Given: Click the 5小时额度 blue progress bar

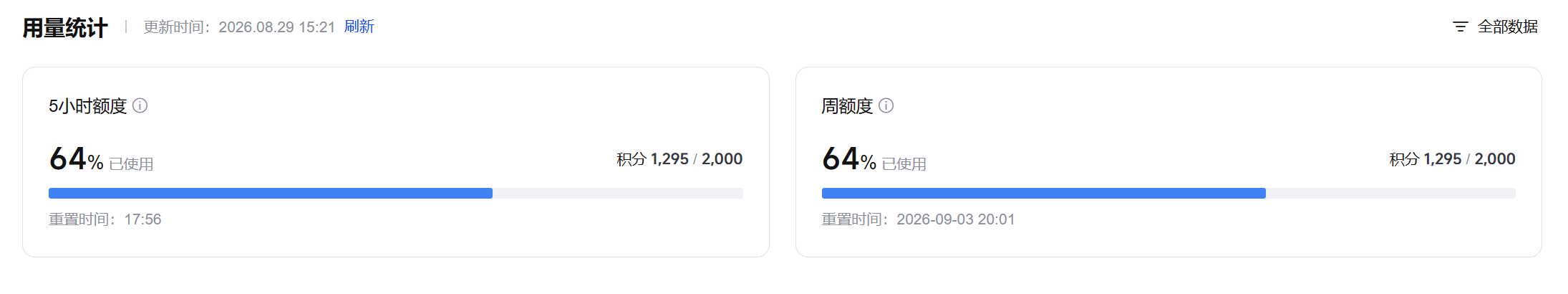Looking at the screenshot, I should (271, 193).
